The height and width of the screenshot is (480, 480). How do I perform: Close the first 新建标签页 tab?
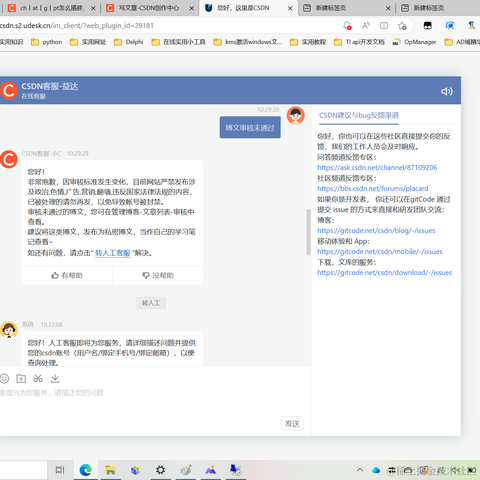[x=388, y=8]
